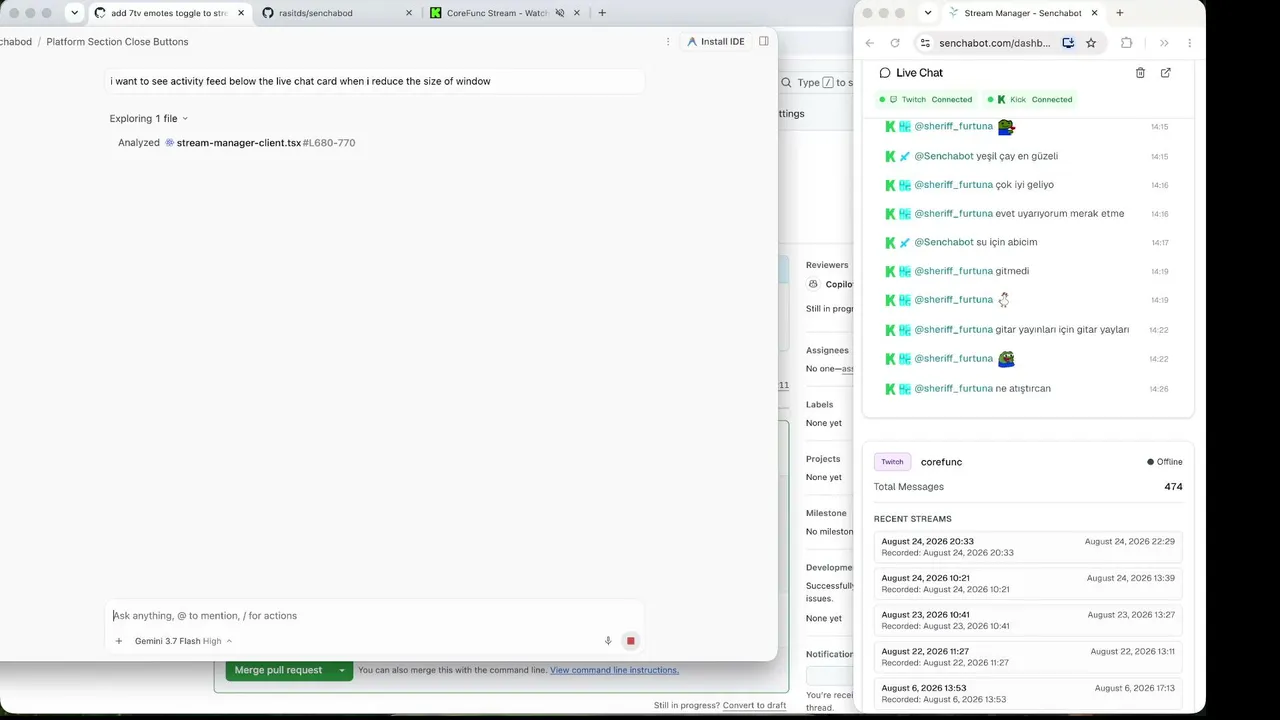Image resolution: width=1280 pixels, height=720 pixels.
Task: Close the CoreFunc Stream tab
Action: pos(577,13)
